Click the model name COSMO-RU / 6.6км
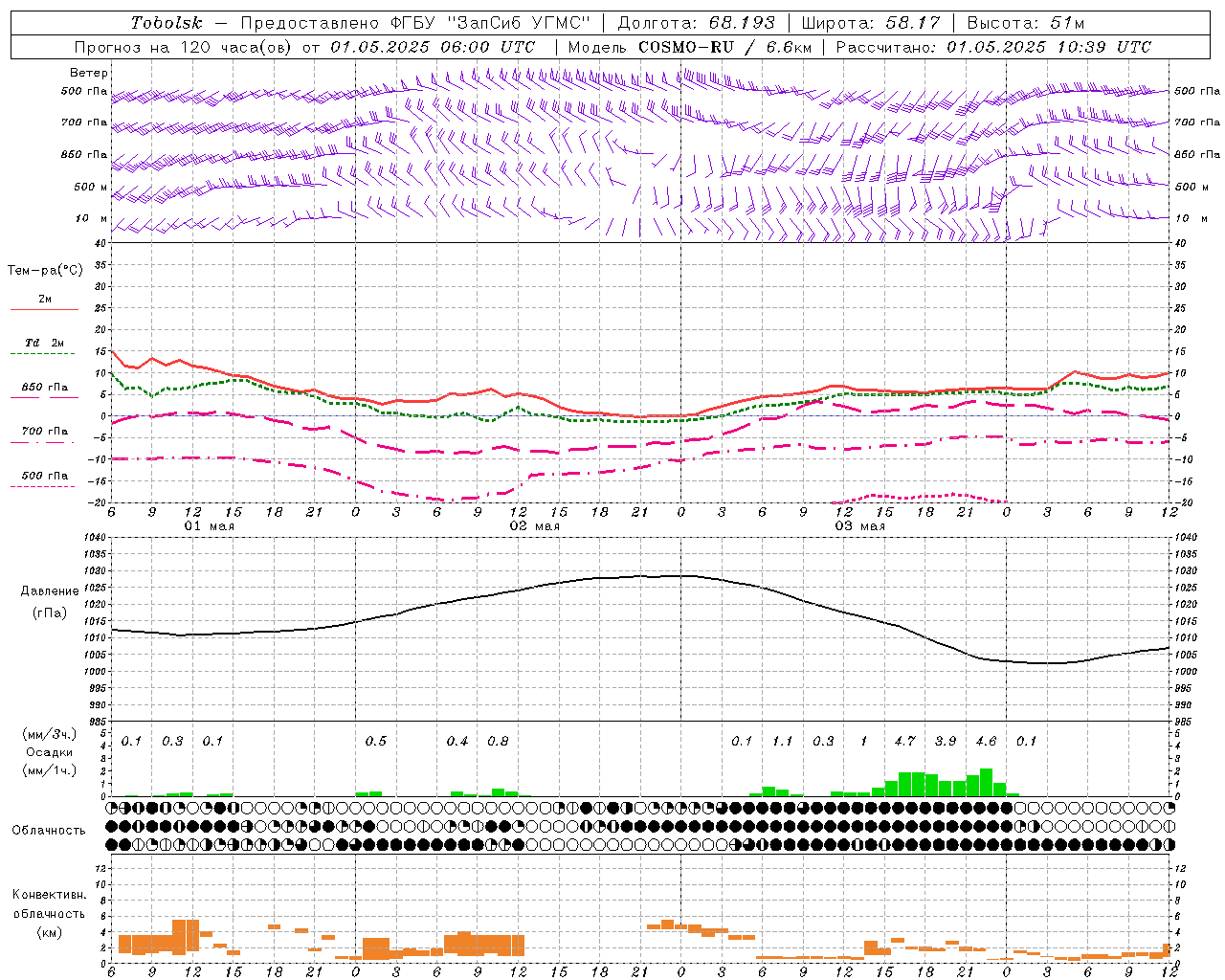1225x980 pixels. pos(724,47)
